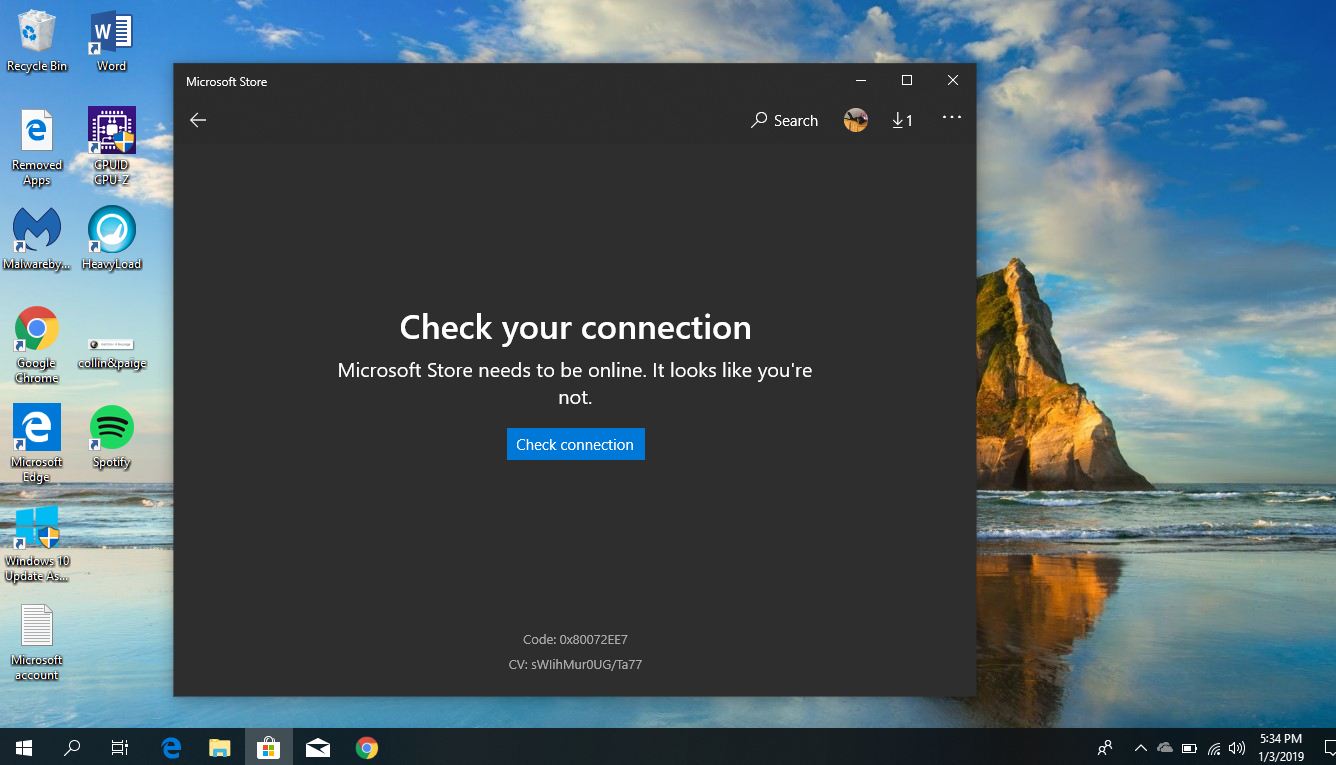
Task: Select the HeavyLoad desktop shortcut
Action: (x=111, y=239)
